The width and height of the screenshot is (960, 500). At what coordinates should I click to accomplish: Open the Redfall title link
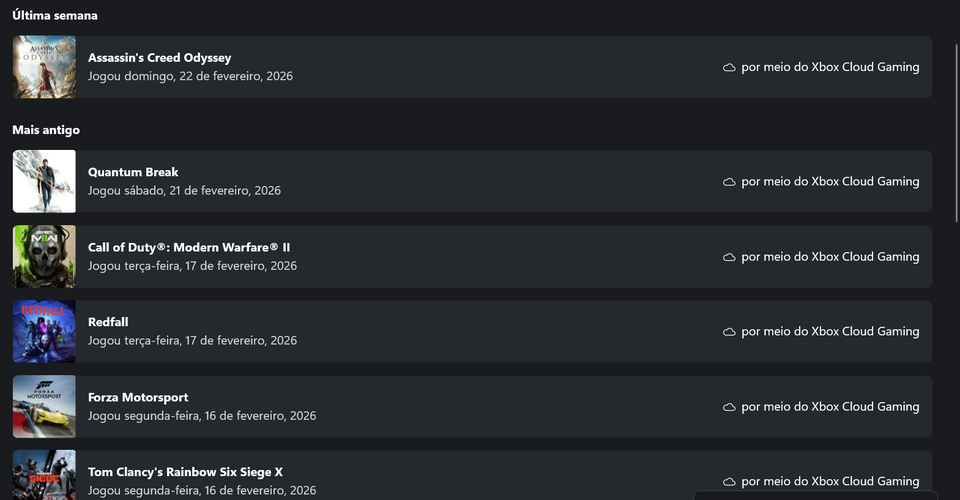tap(108, 322)
